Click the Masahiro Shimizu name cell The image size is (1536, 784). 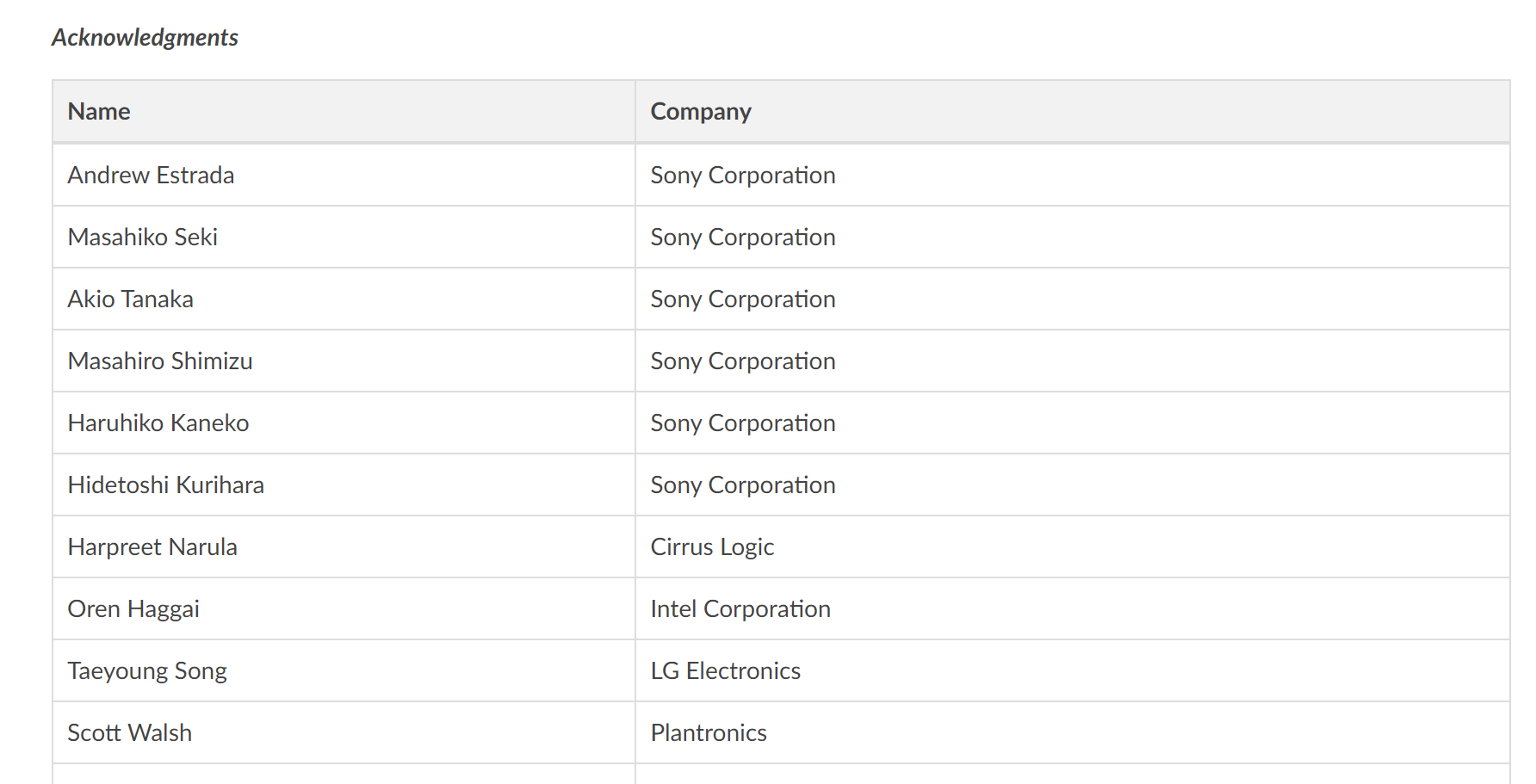159,361
